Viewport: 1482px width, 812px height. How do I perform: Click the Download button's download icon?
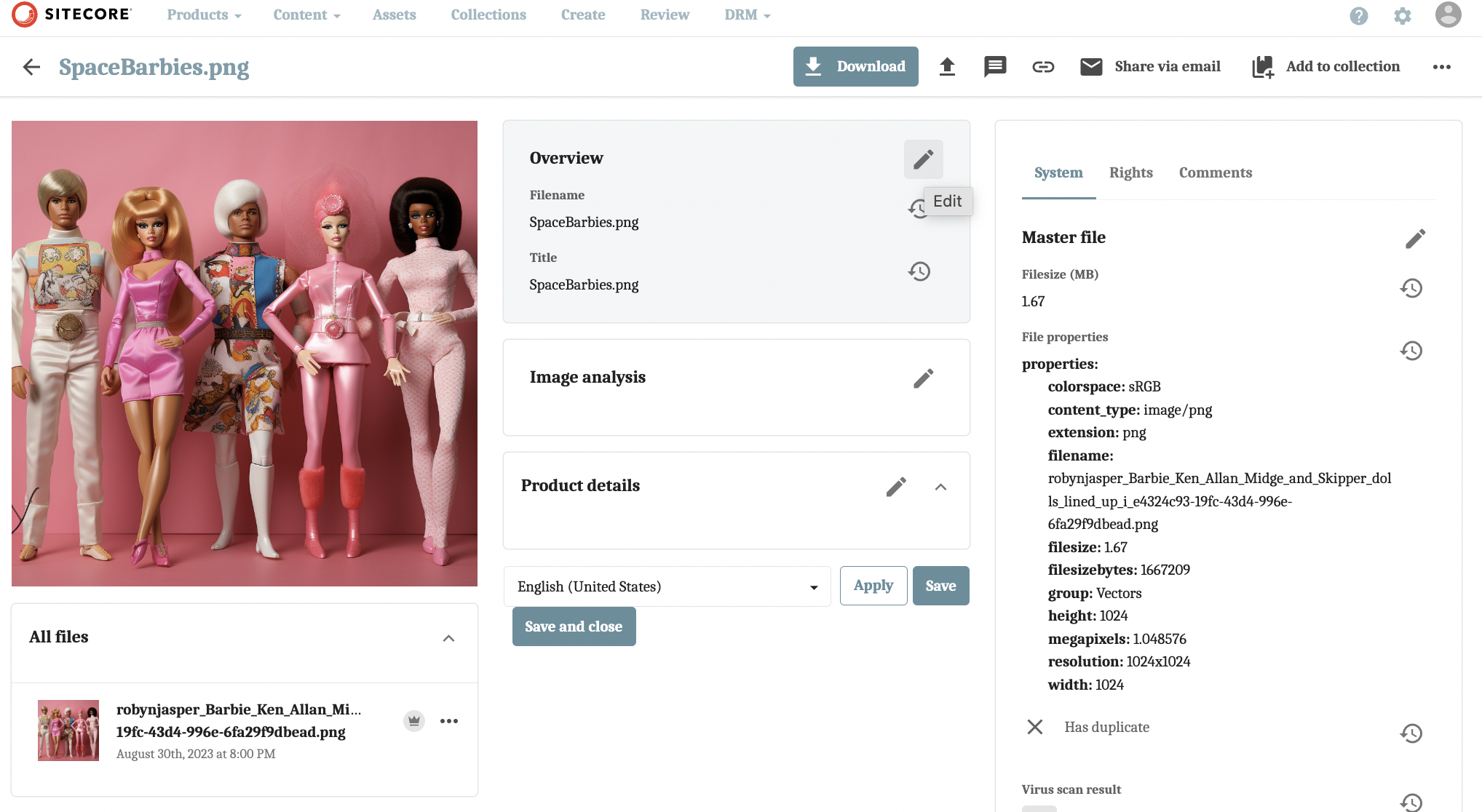point(812,66)
